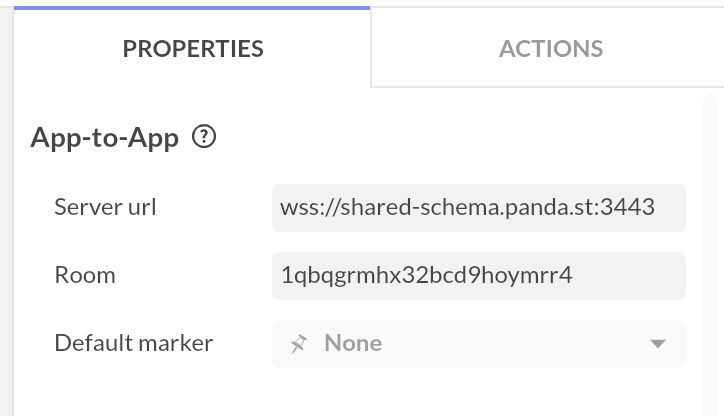
Task: Click the Server url label
Action: click(105, 207)
